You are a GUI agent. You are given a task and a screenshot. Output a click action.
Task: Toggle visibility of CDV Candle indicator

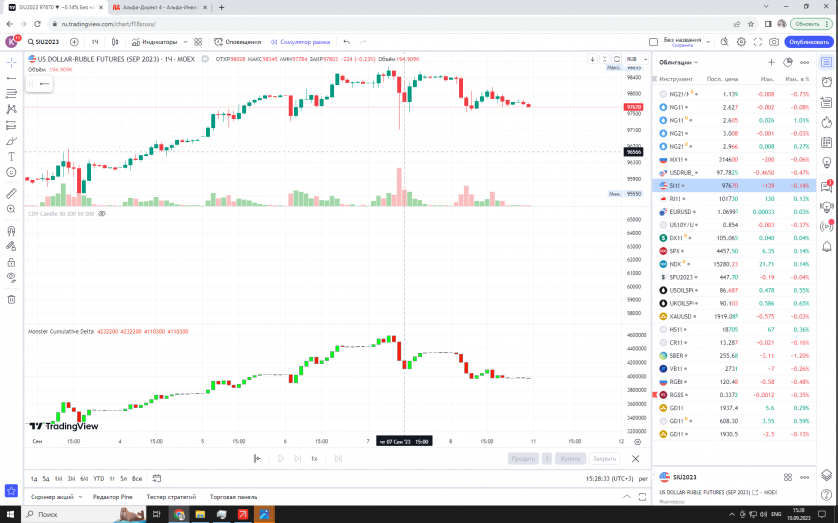102,214
